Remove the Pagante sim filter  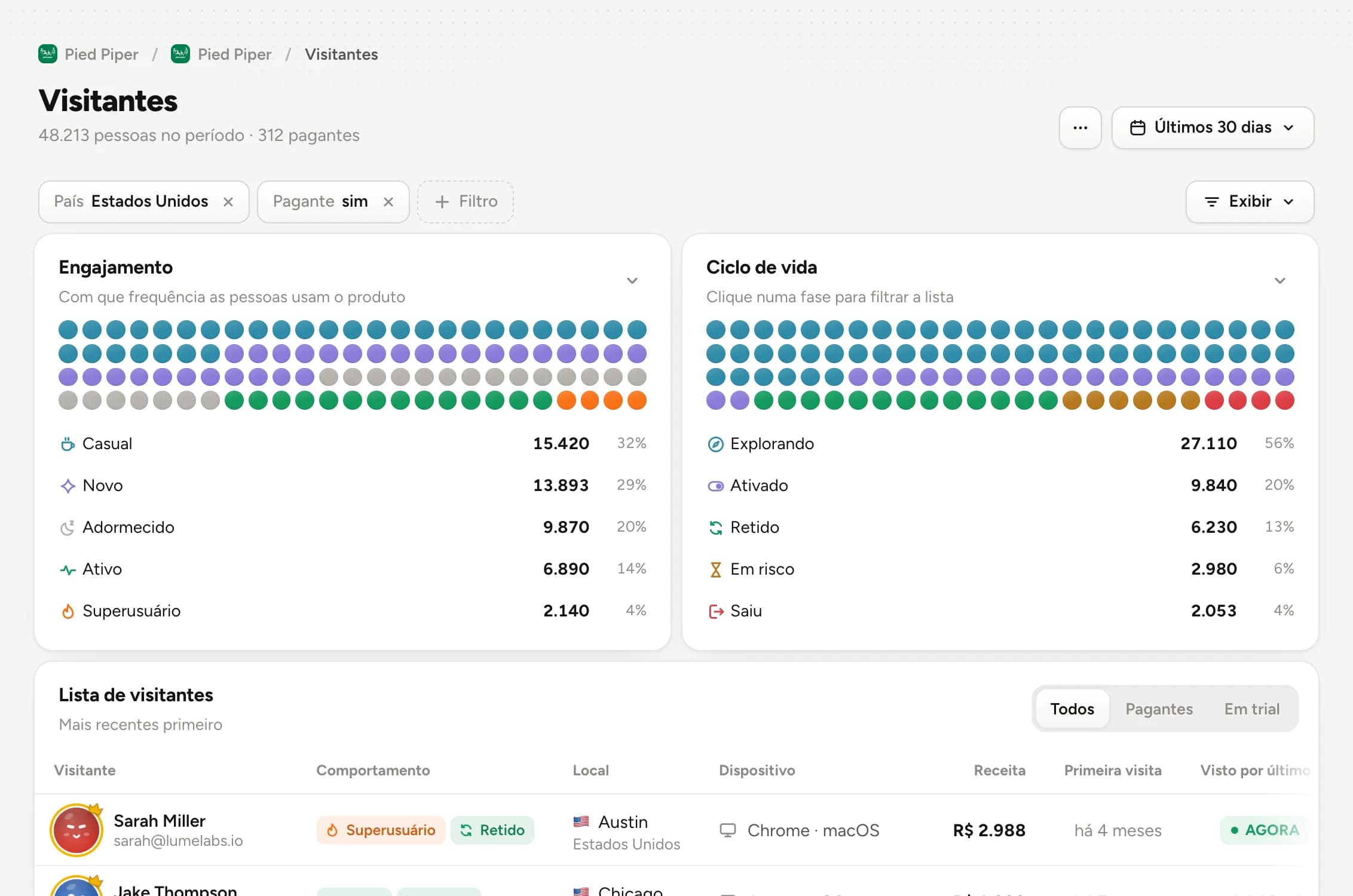pyautogui.click(x=388, y=202)
